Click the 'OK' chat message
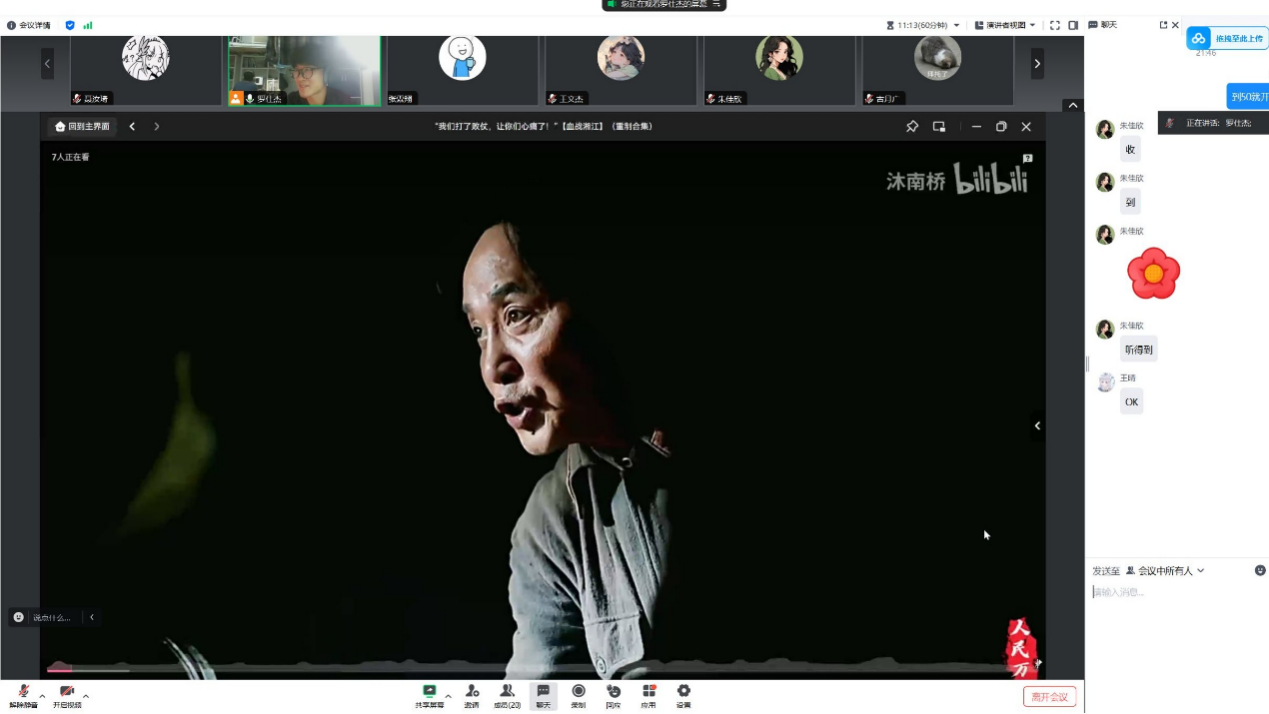 [x=1131, y=402]
